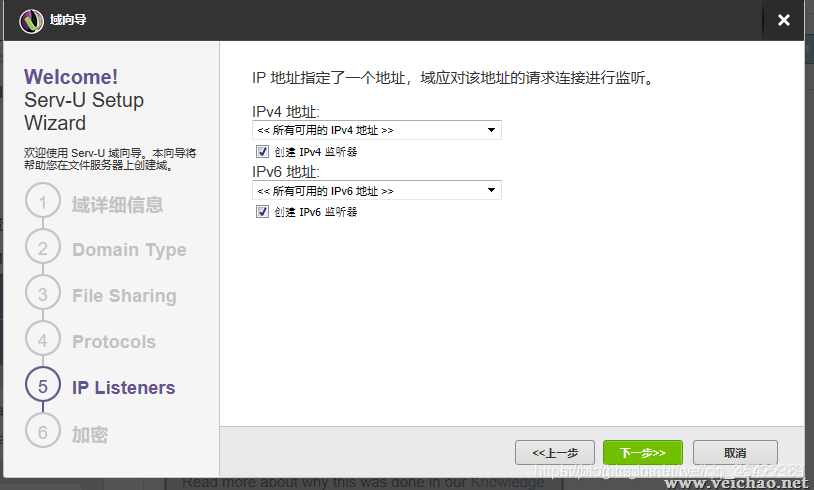Continue with the 下一步>> button
The image size is (814, 490).
[x=643, y=453]
